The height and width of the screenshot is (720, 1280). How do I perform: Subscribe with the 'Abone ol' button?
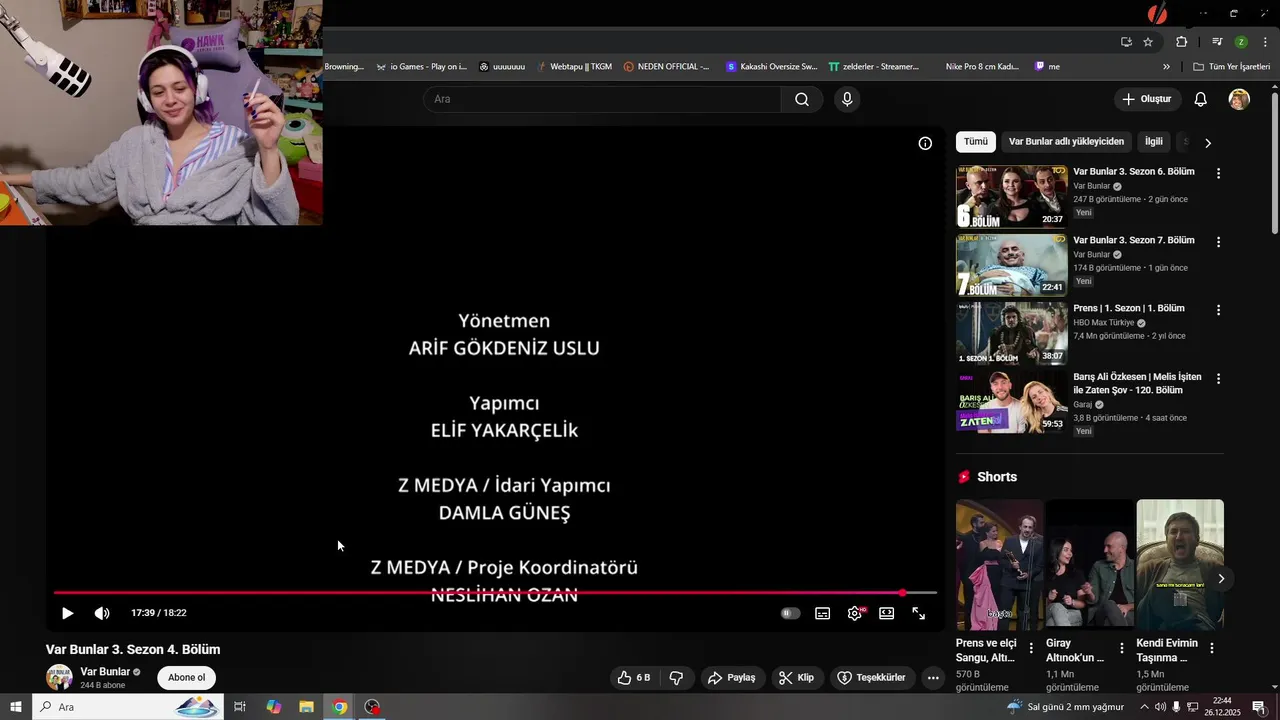click(186, 678)
